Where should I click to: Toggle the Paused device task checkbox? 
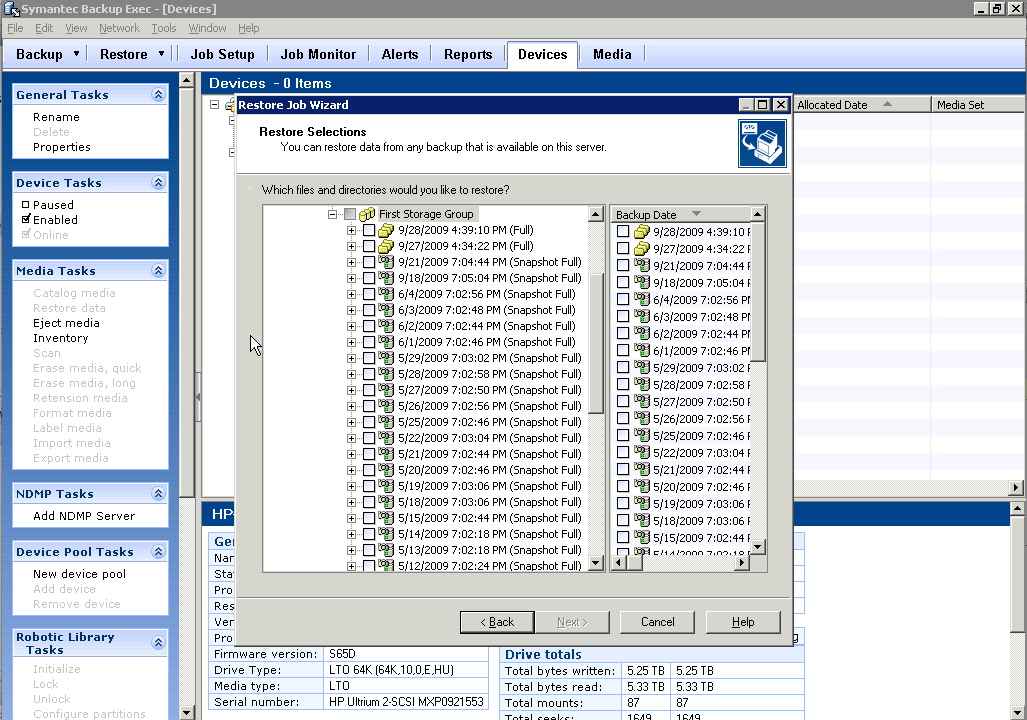click(x=26, y=204)
